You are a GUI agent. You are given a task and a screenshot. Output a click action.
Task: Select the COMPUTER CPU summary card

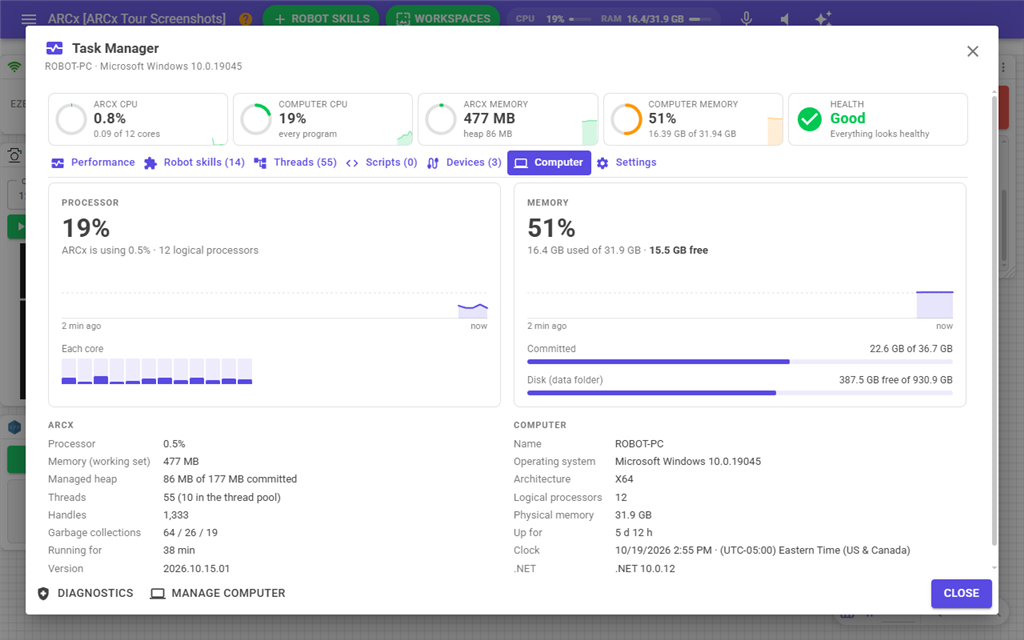[x=323, y=119]
